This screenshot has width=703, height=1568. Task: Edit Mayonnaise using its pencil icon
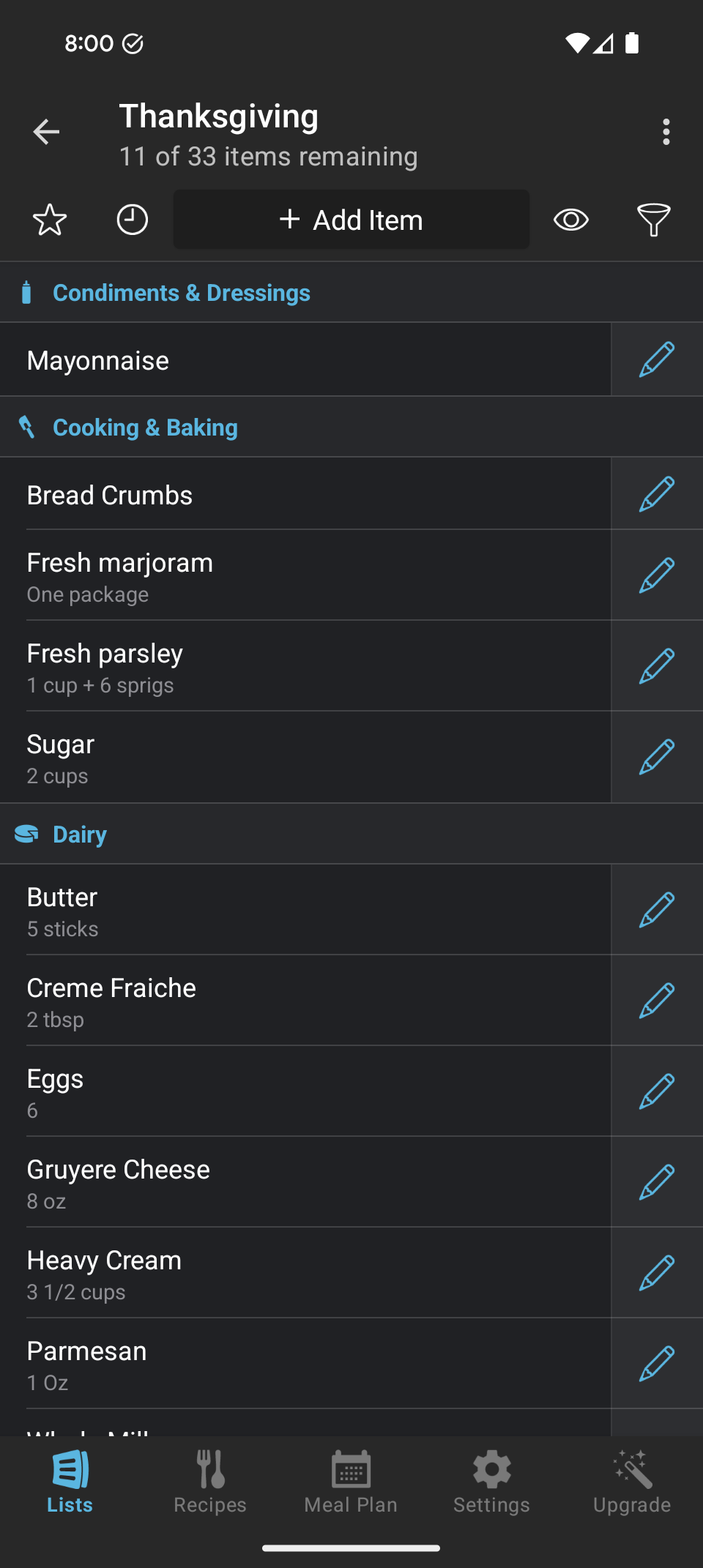(x=657, y=359)
